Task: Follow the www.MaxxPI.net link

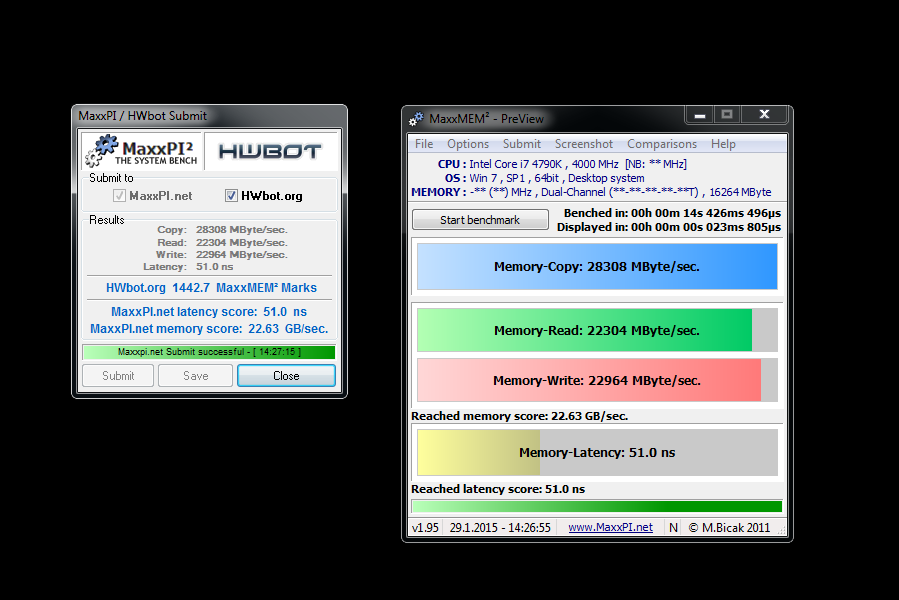Action: click(x=610, y=527)
